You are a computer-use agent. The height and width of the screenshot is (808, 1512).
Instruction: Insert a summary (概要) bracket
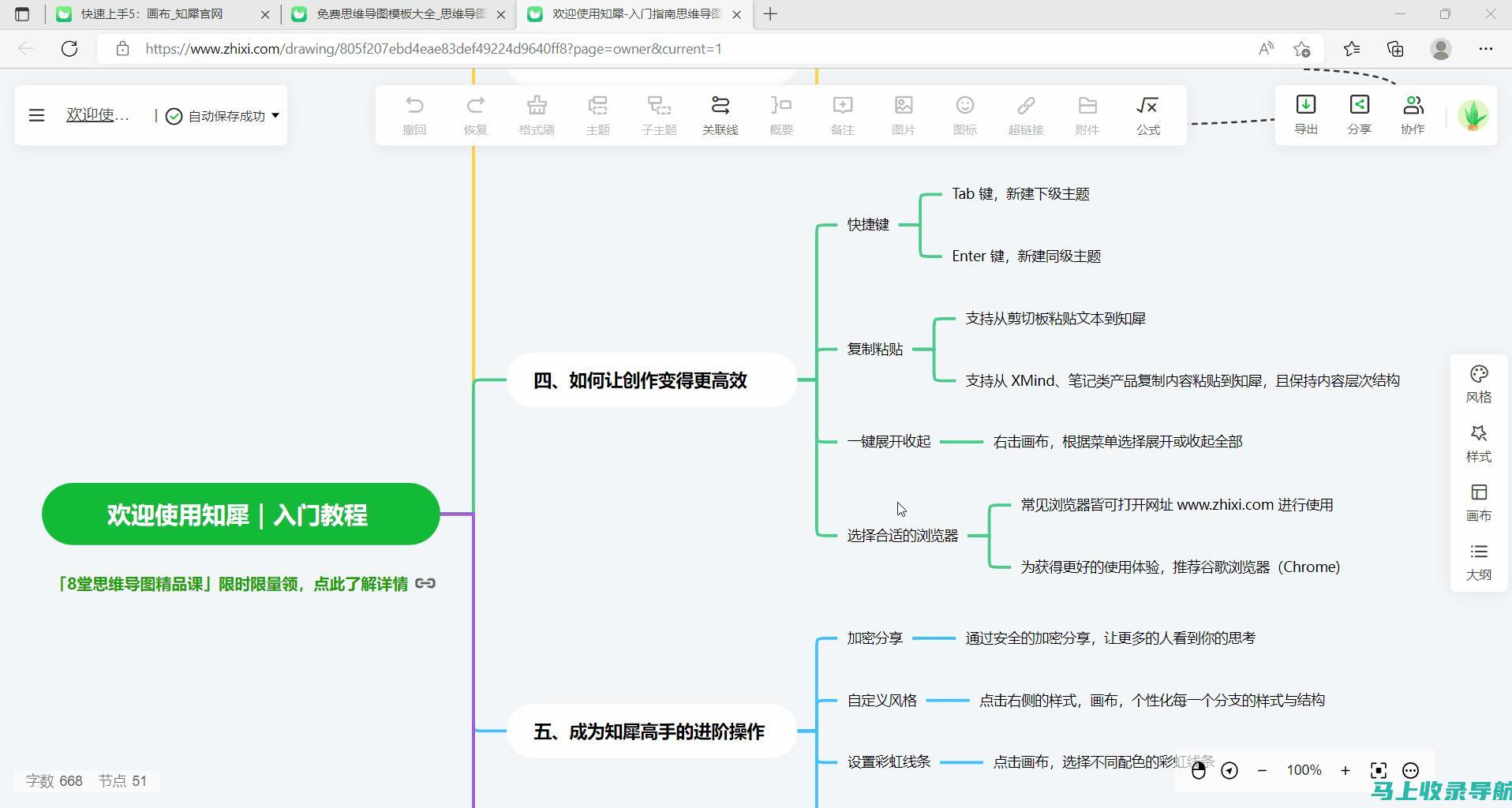(781, 115)
